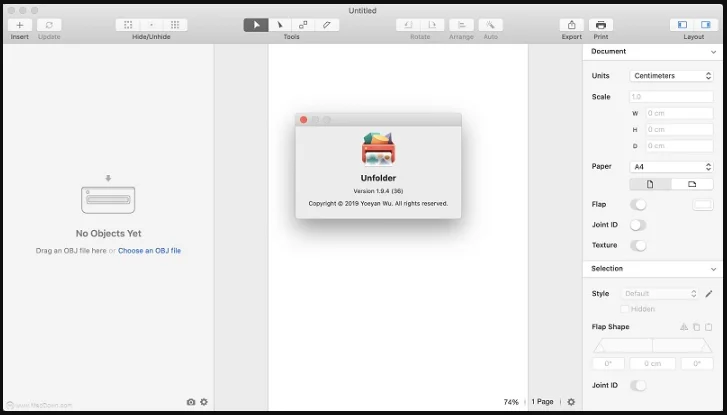Screen dimensions: 727x415
Task: Click the Export share icon
Action: tap(572, 25)
